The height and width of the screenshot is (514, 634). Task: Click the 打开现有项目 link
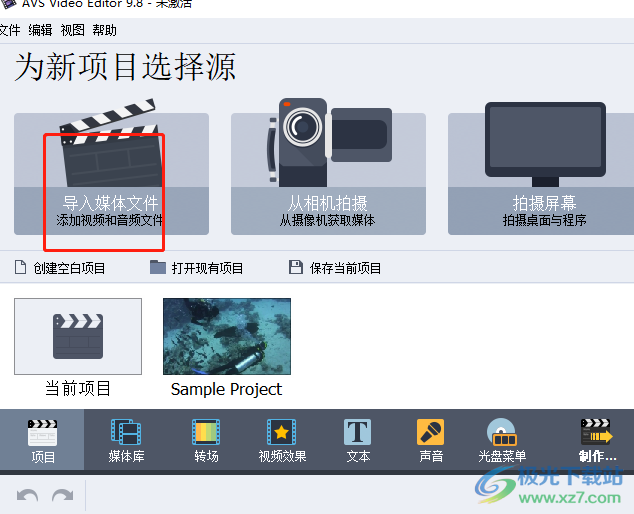(197, 268)
